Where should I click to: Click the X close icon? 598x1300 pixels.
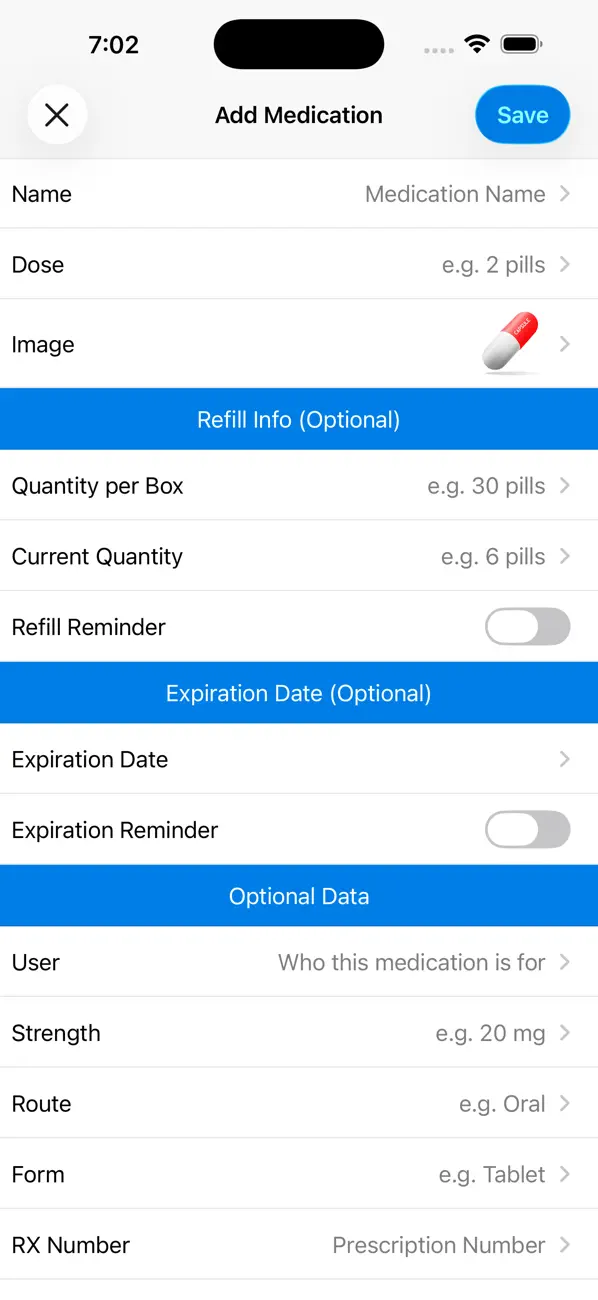click(x=57, y=115)
